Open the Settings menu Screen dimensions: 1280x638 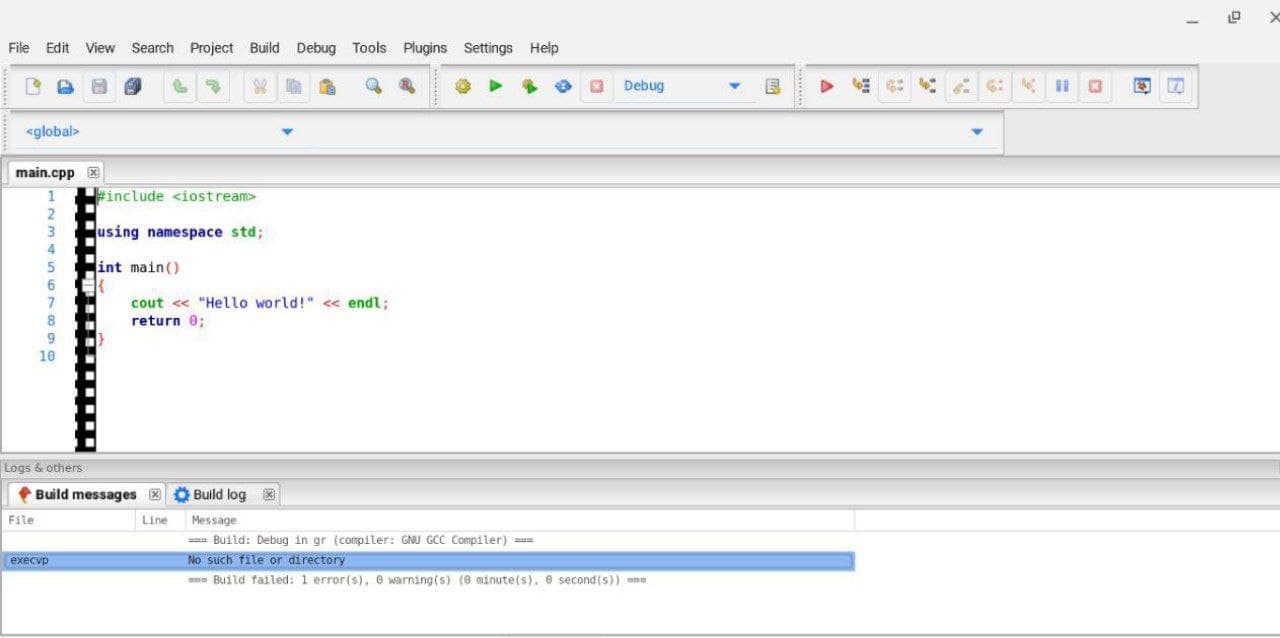(x=488, y=48)
